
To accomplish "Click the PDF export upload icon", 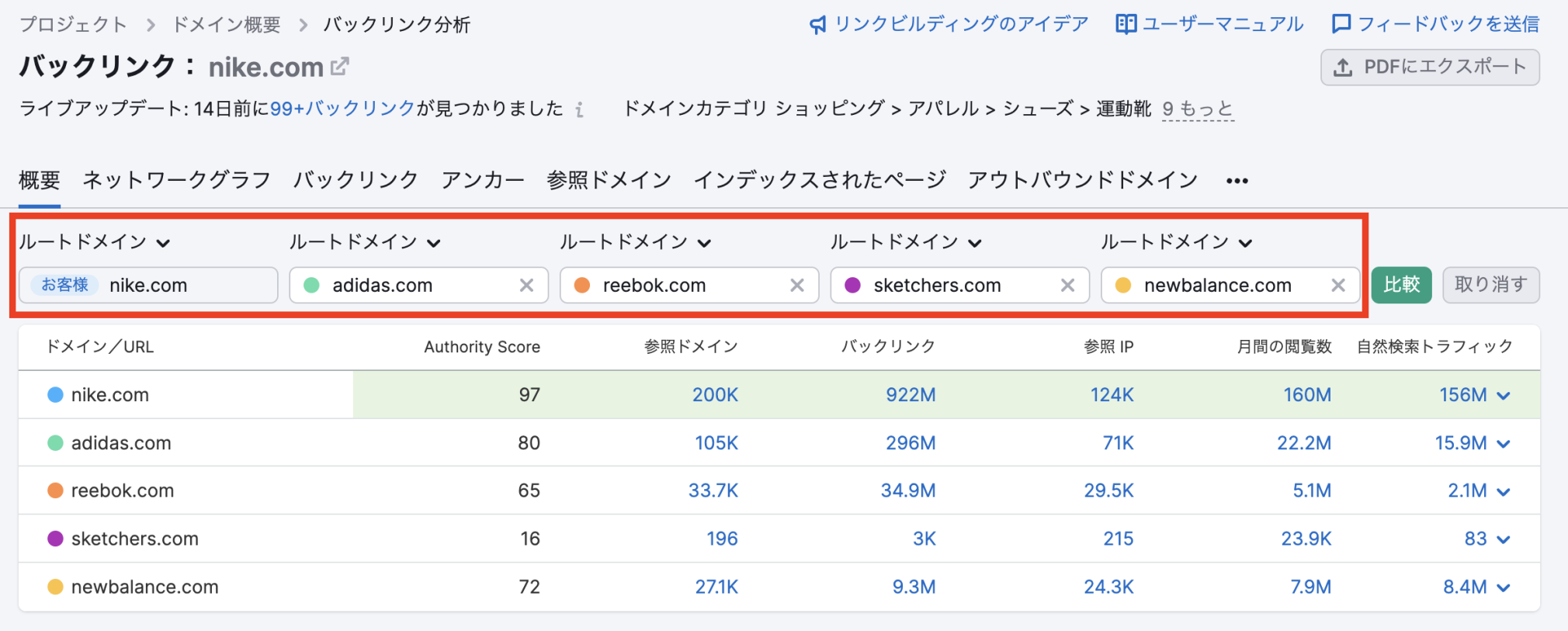I will (x=1343, y=68).
